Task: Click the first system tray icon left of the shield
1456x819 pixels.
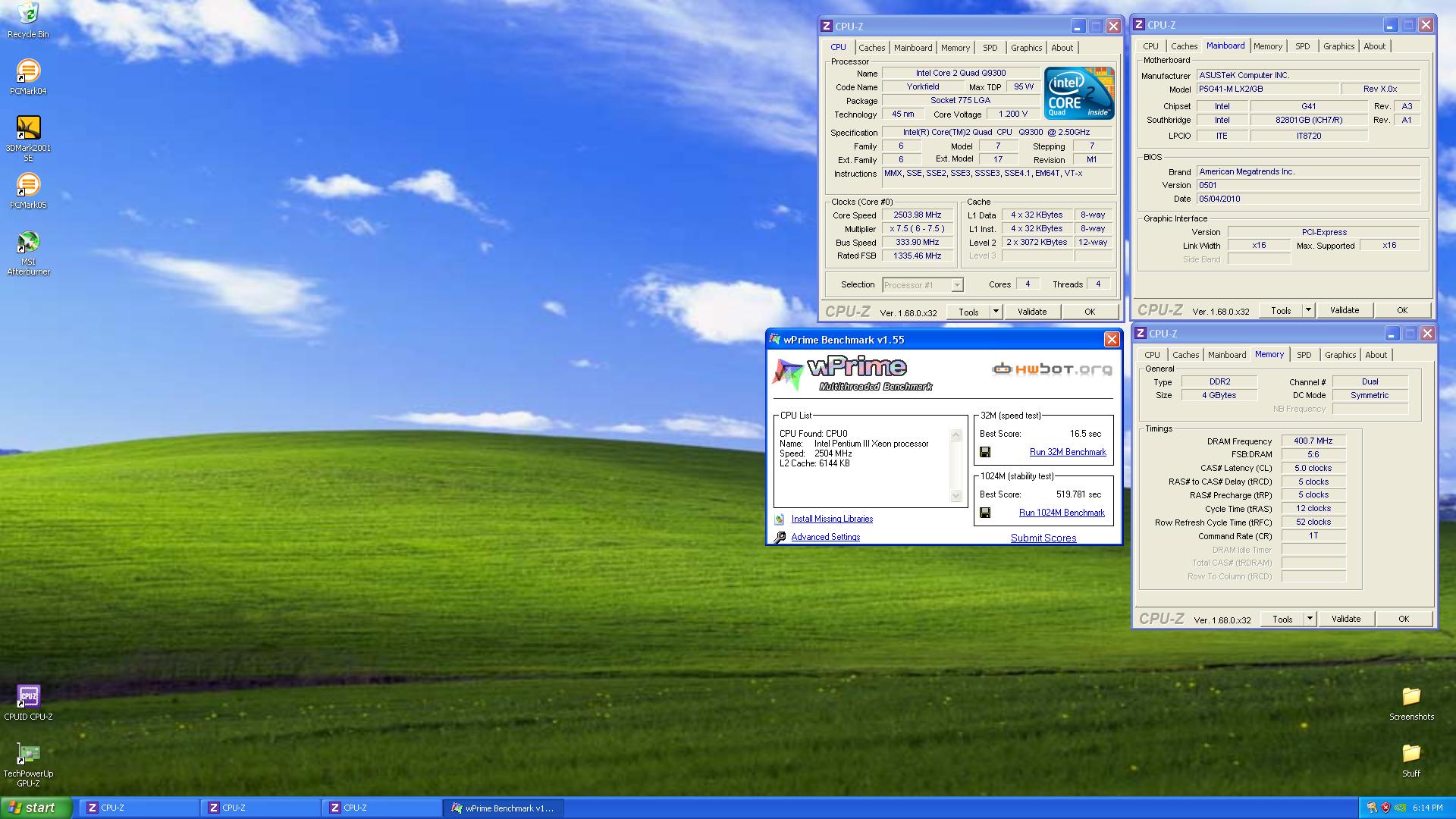Action: point(1372,808)
